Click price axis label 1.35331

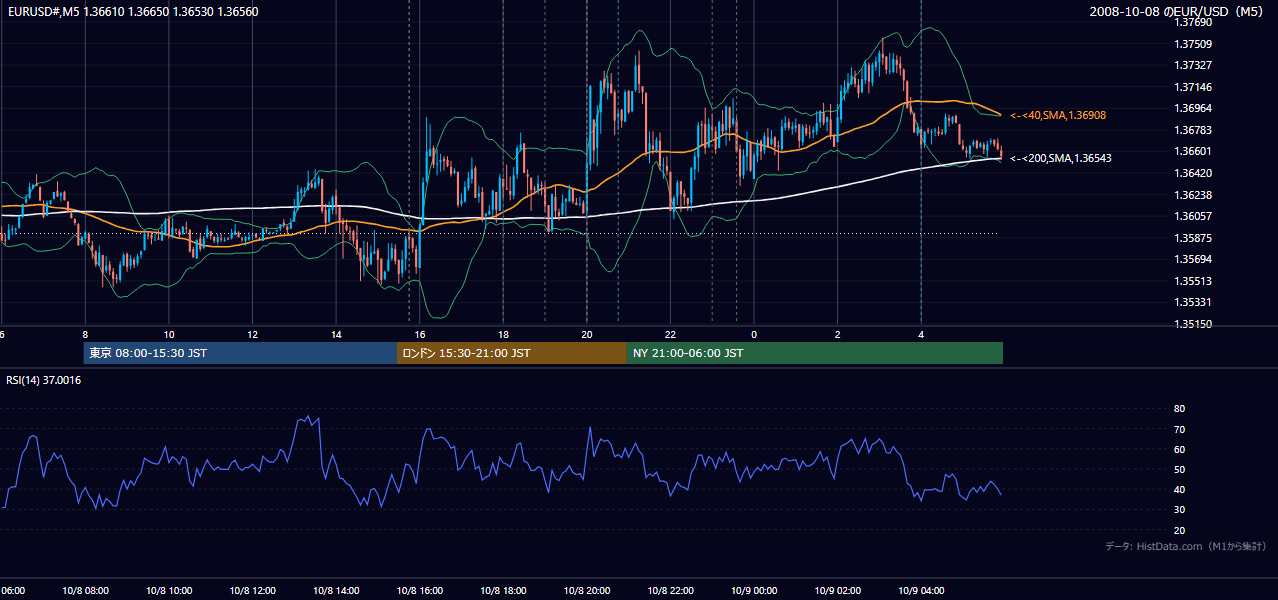click(1193, 302)
